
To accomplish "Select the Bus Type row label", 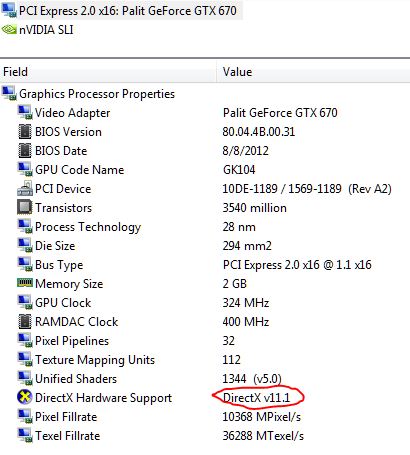I will 59,265.
